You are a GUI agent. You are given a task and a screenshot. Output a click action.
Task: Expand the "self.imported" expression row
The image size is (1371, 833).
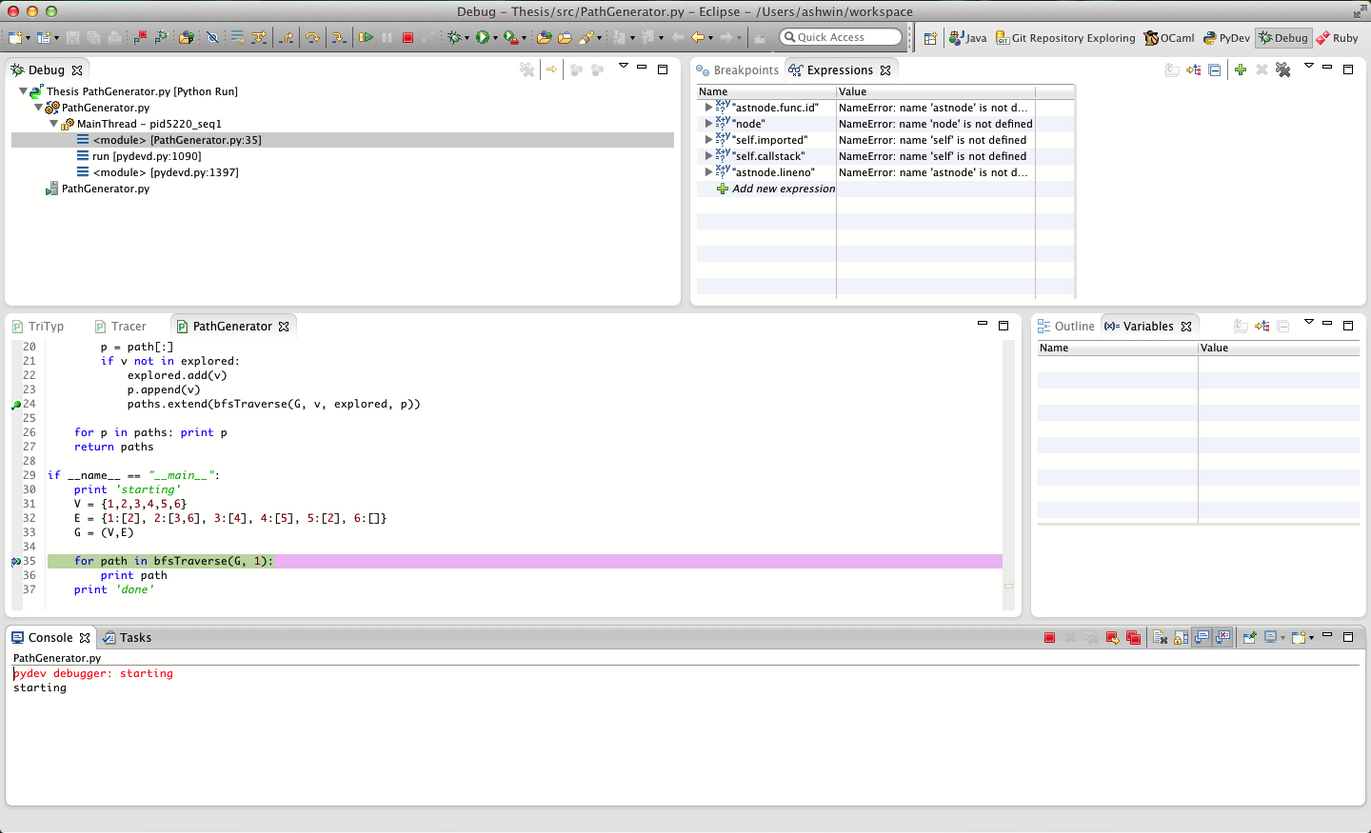pos(709,140)
